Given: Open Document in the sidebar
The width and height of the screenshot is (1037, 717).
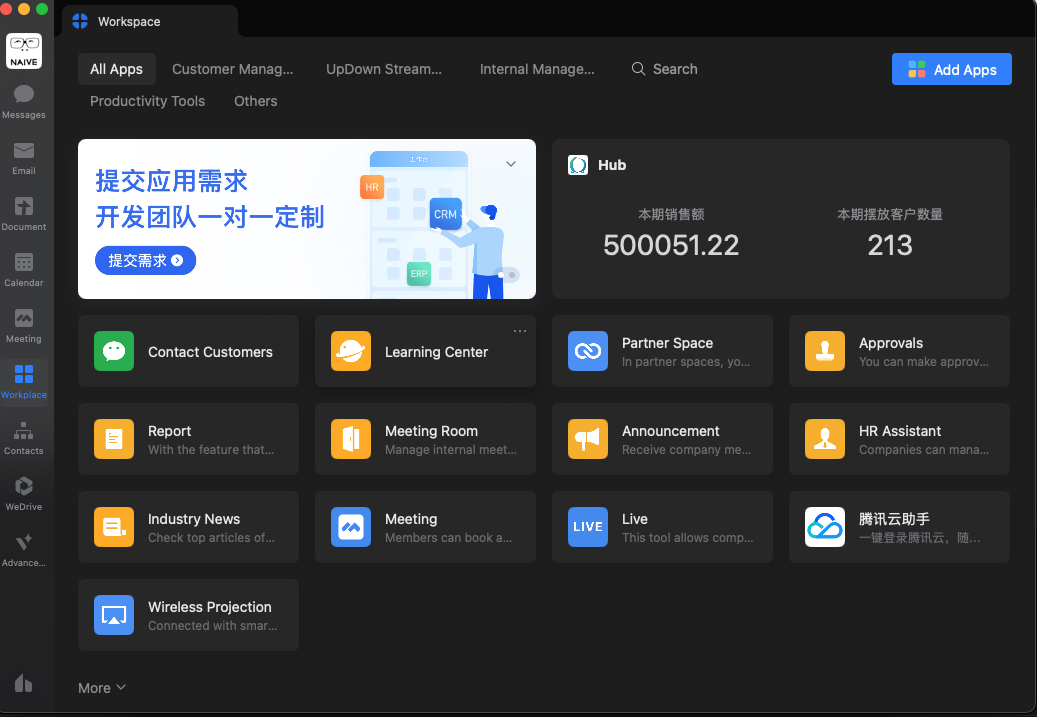Looking at the screenshot, I should click(24, 215).
